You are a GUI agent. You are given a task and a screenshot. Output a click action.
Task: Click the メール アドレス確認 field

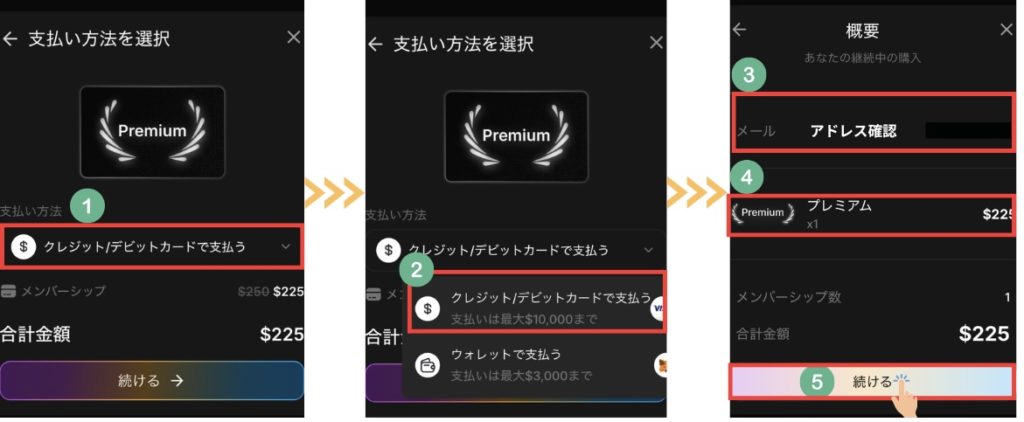(x=874, y=124)
